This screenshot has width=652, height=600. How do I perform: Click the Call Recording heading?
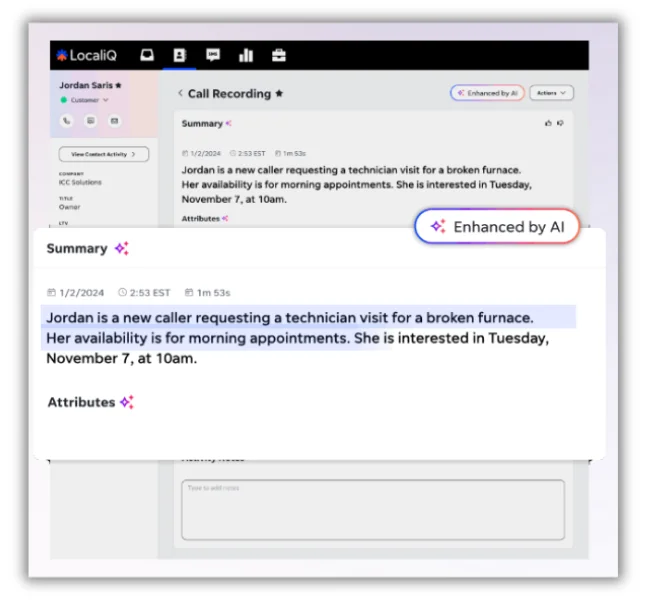[x=230, y=94]
